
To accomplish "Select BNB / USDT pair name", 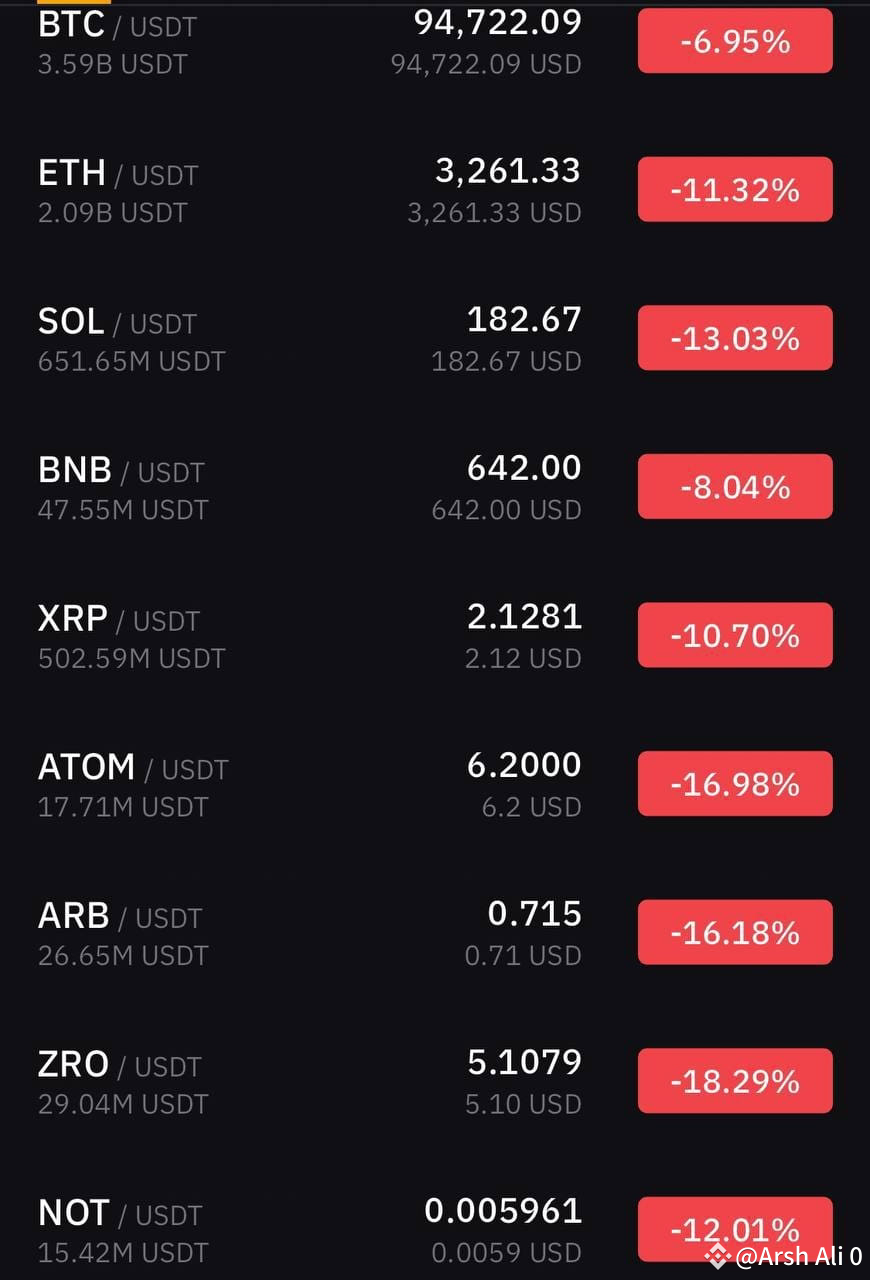I will tap(121, 470).
